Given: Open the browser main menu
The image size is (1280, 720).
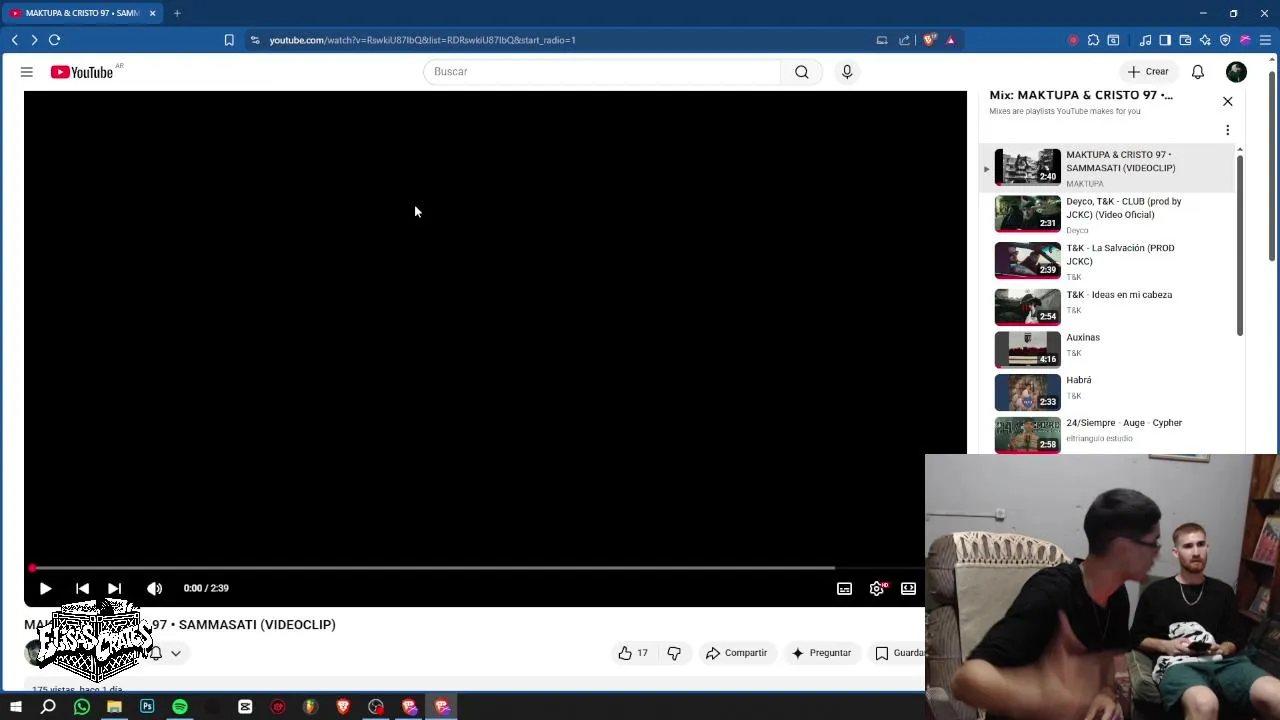Looking at the screenshot, I should click(x=1265, y=40).
